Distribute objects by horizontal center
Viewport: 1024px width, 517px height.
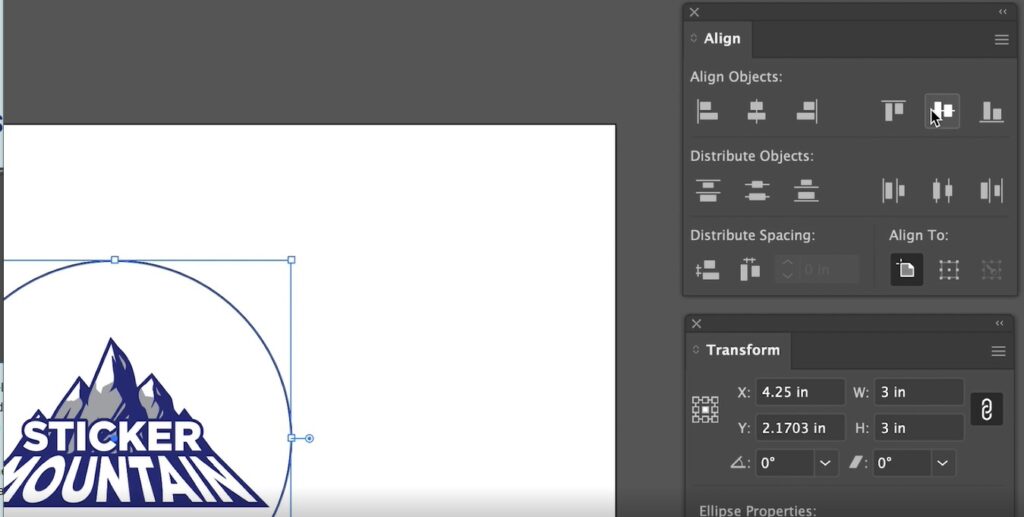tap(942, 191)
